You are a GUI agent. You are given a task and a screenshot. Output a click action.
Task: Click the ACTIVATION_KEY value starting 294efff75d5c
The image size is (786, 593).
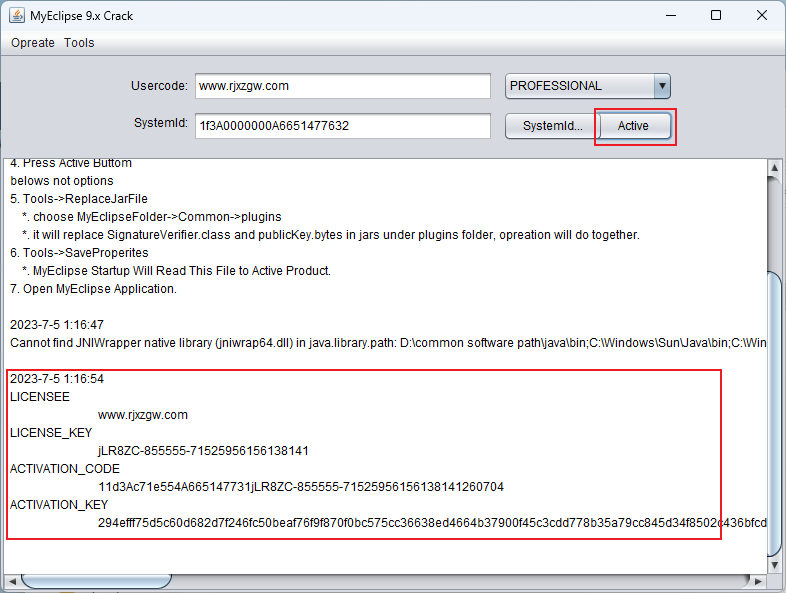[432, 523]
